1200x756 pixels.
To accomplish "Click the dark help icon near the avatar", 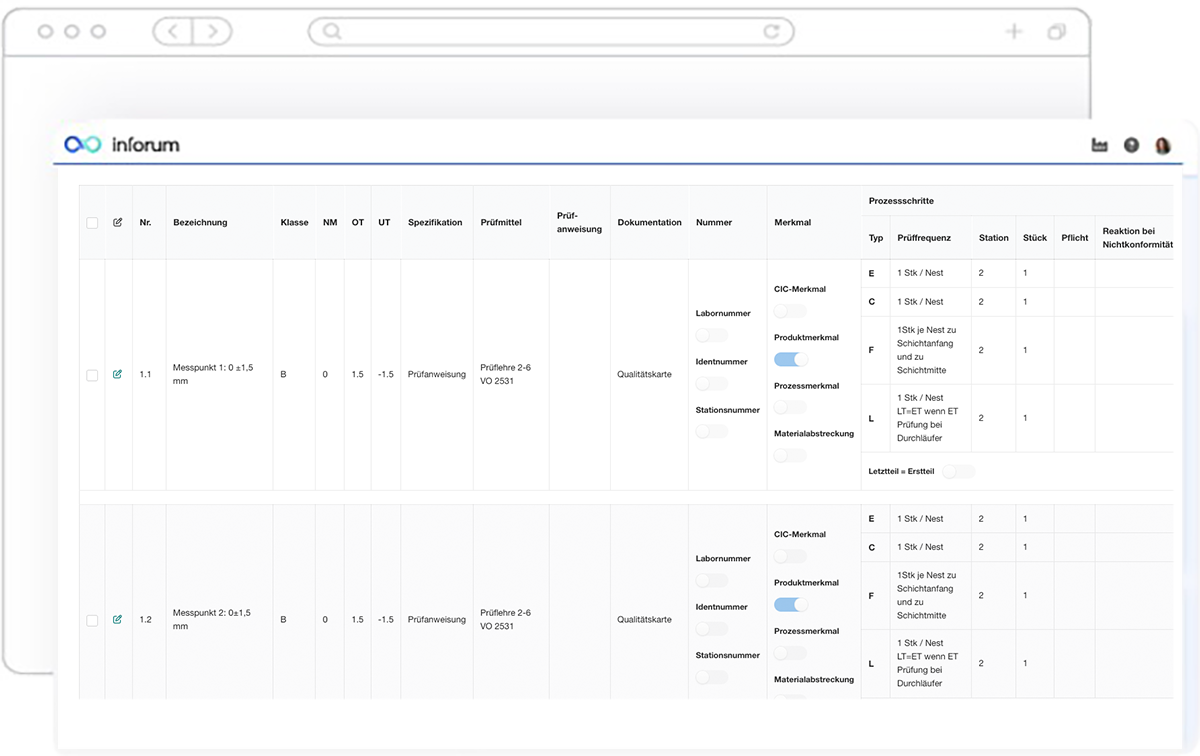I will click(x=1131, y=145).
